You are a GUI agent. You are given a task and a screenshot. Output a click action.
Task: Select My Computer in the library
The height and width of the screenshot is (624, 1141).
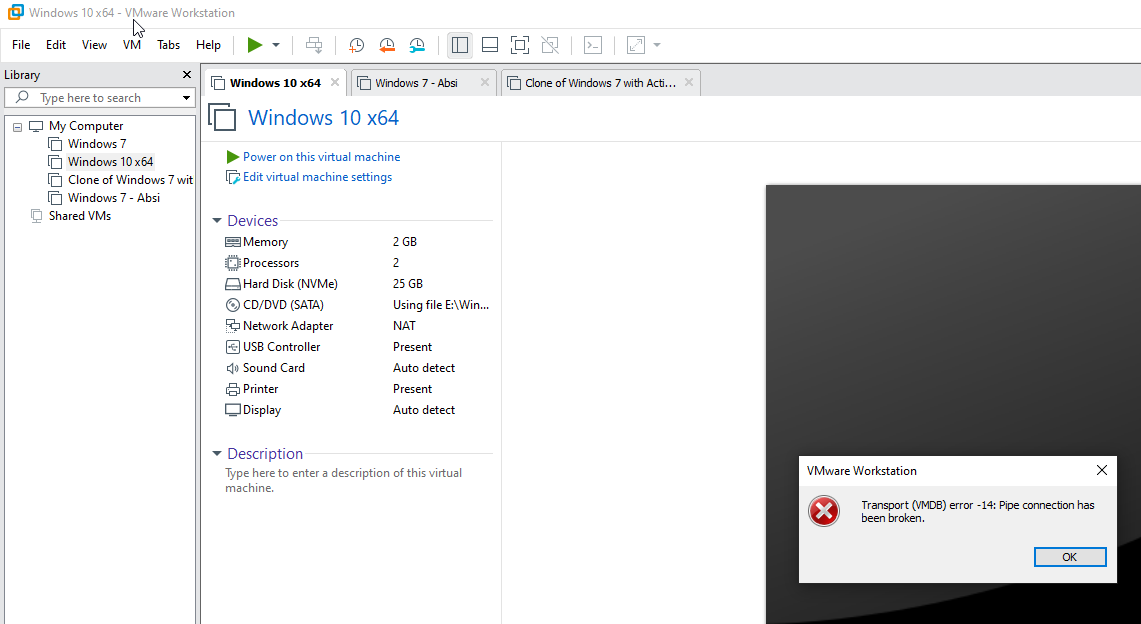[86, 126]
